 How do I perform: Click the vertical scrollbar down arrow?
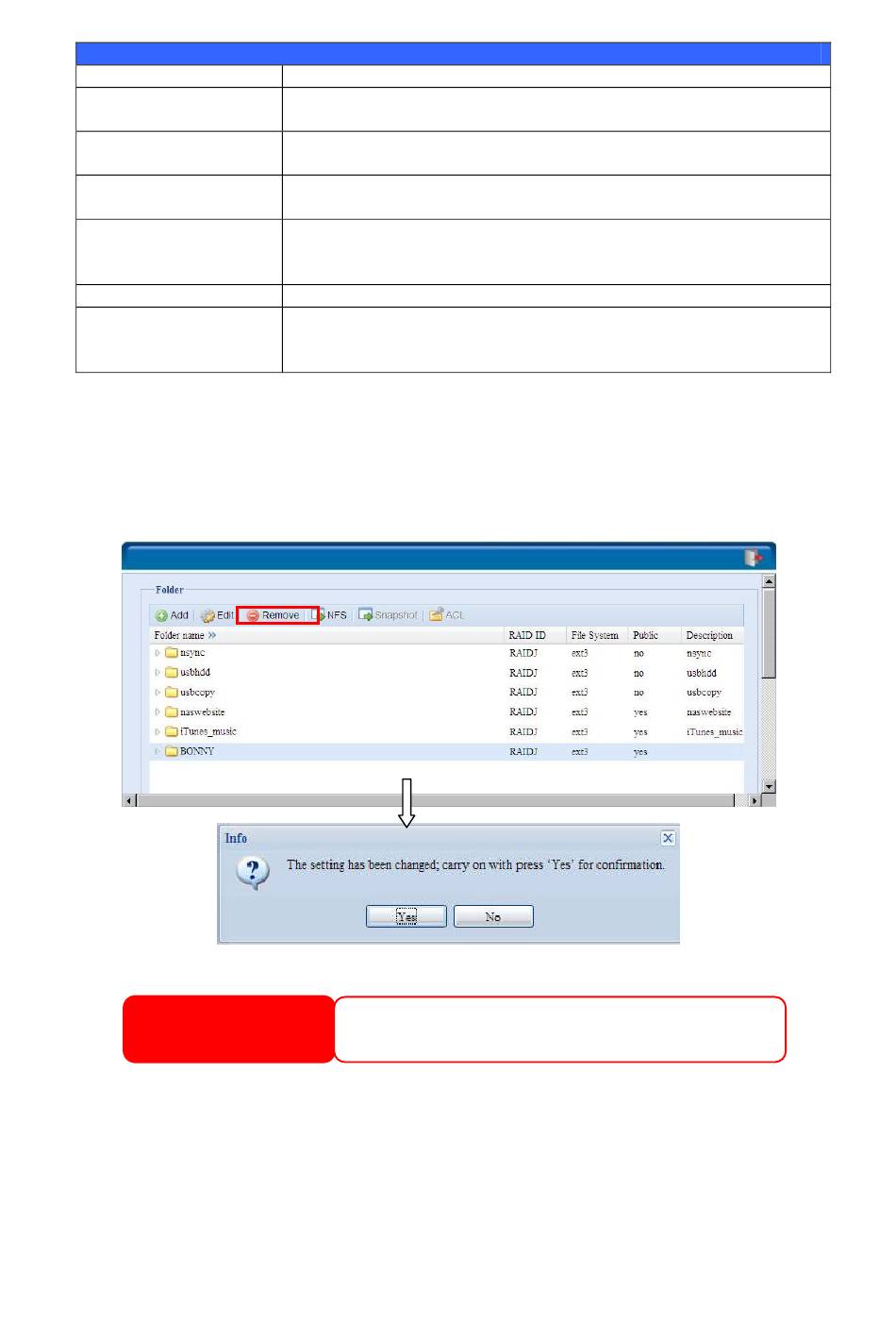click(x=769, y=786)
